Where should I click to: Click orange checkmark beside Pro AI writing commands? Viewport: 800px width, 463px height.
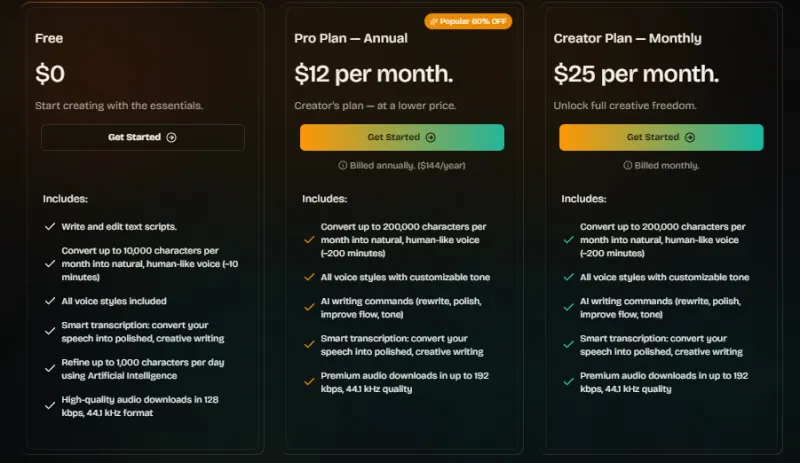[x=309, y=308]
